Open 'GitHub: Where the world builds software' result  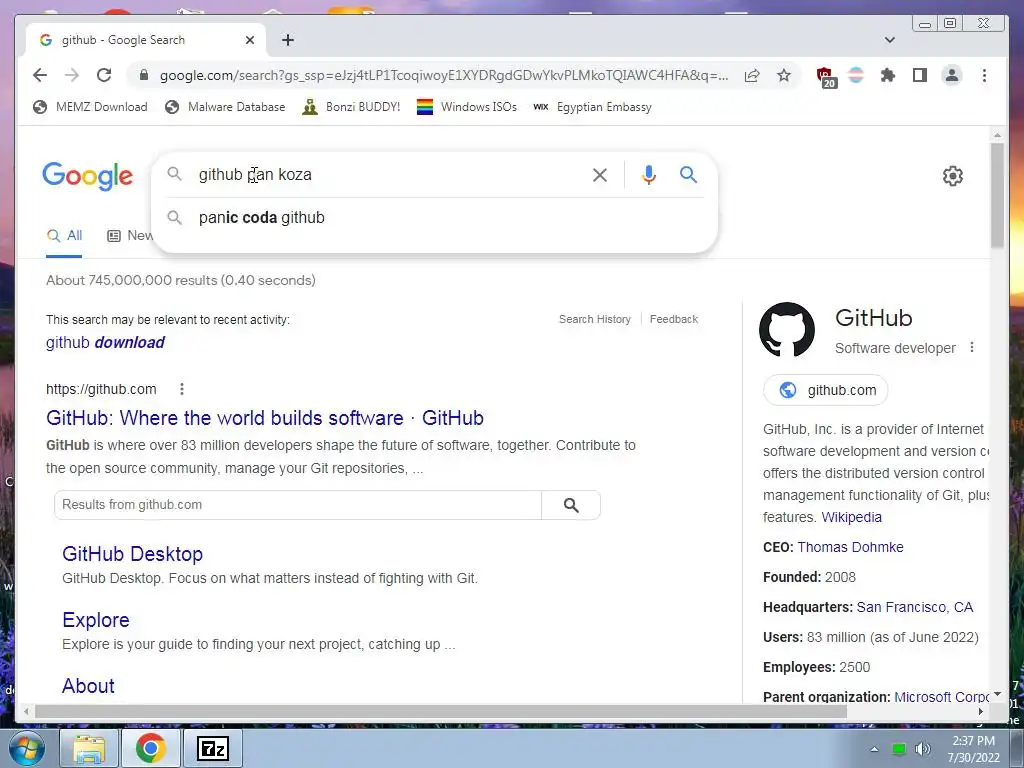264,418
